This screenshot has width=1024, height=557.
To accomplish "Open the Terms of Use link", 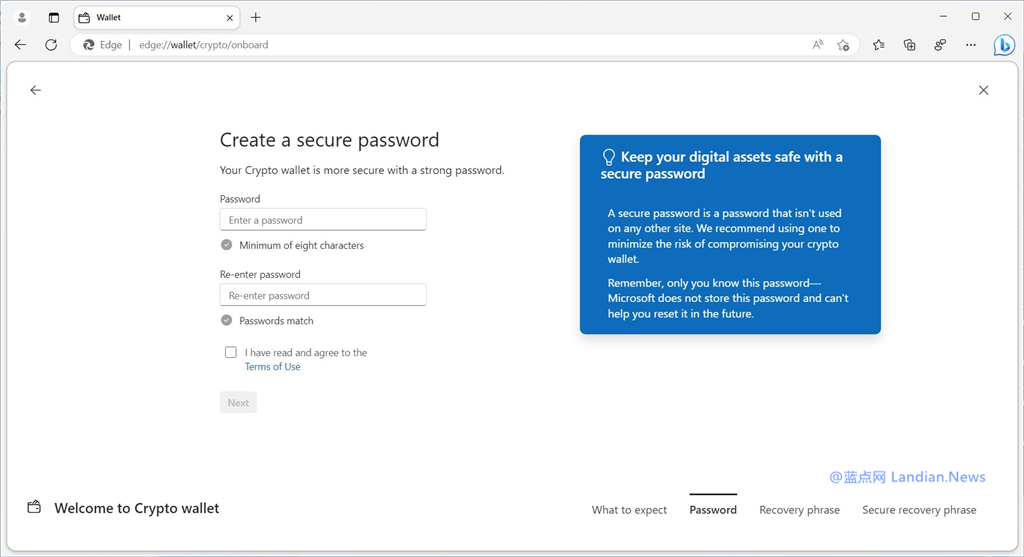I will (x=272, y=367).
